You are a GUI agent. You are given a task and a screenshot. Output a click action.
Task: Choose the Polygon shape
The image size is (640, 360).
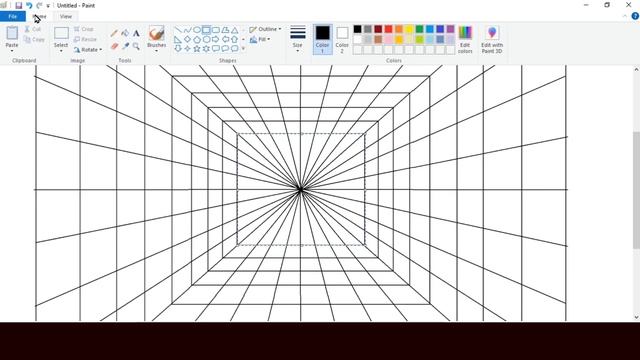point(225,30)
